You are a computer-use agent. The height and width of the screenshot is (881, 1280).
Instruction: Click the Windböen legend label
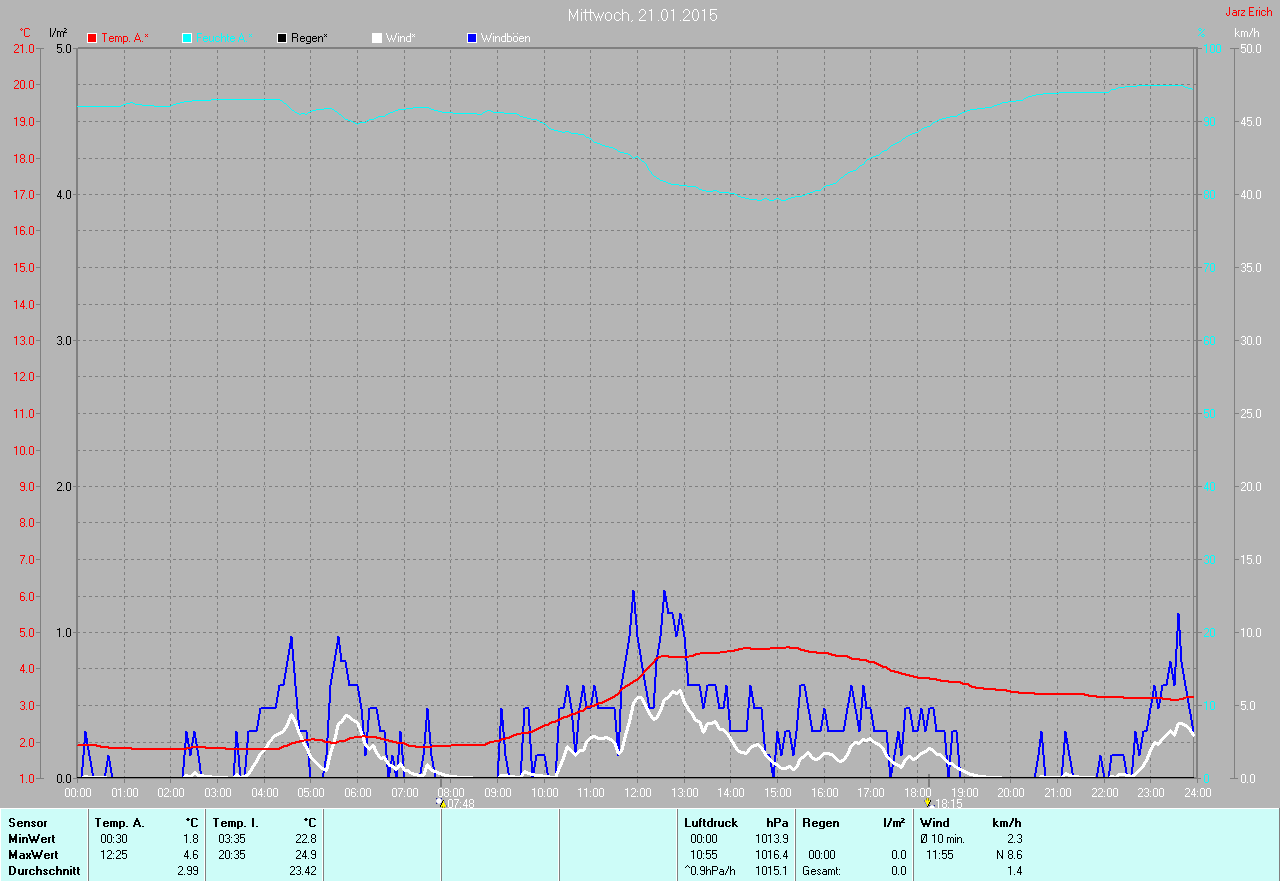tap(506, 38)
